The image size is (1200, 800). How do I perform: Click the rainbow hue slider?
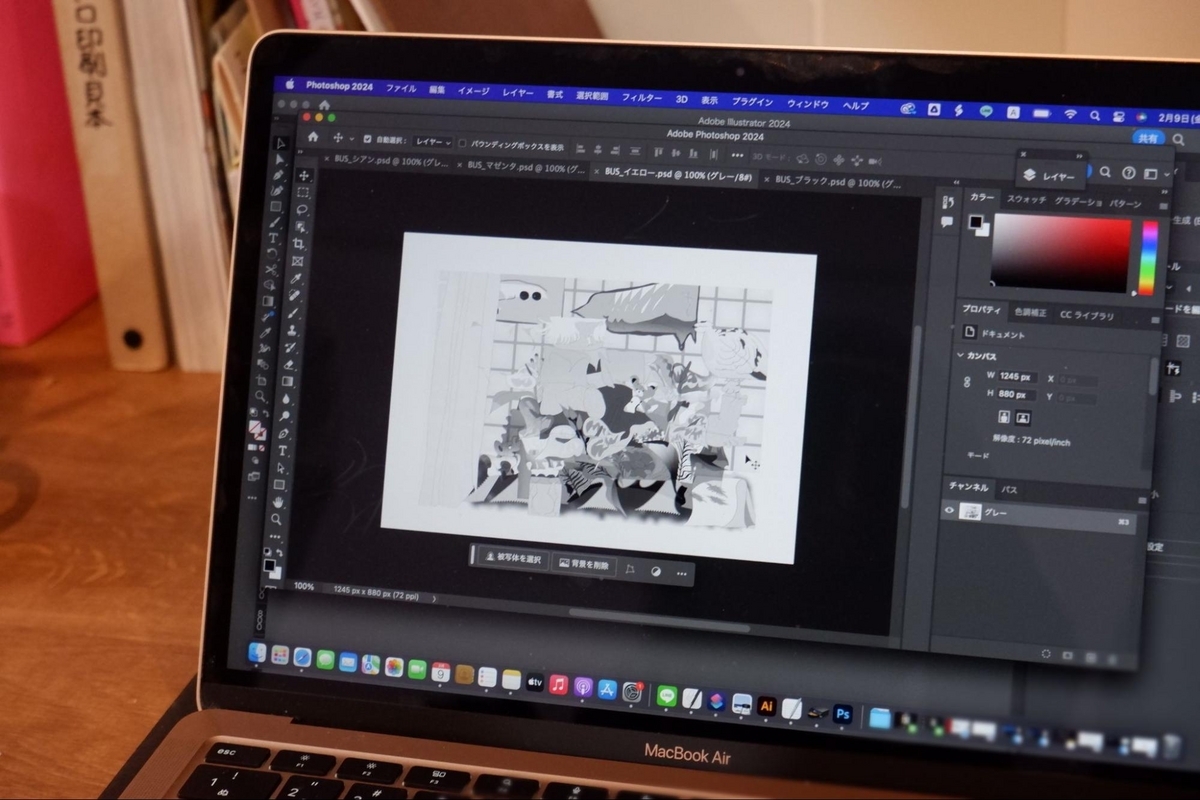[x=1149, y=258]
